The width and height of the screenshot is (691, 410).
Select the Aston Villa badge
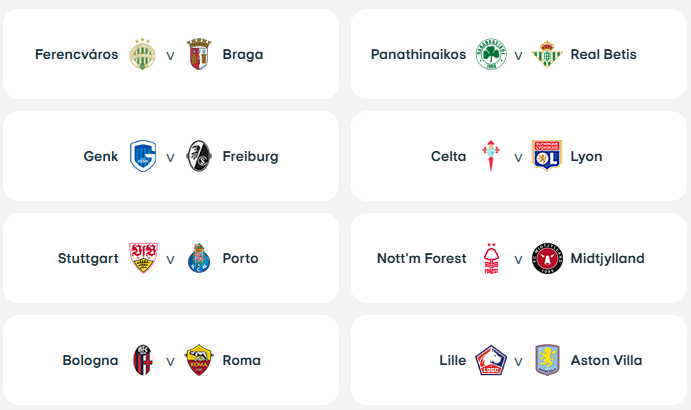(x=547, y=360)
